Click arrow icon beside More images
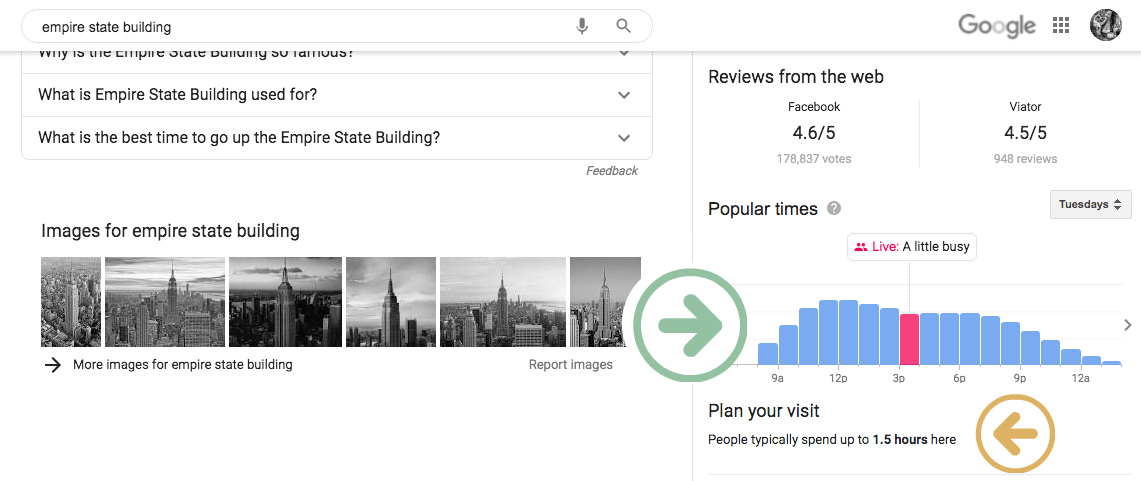 pyautogui.click(x=52, y=365)
